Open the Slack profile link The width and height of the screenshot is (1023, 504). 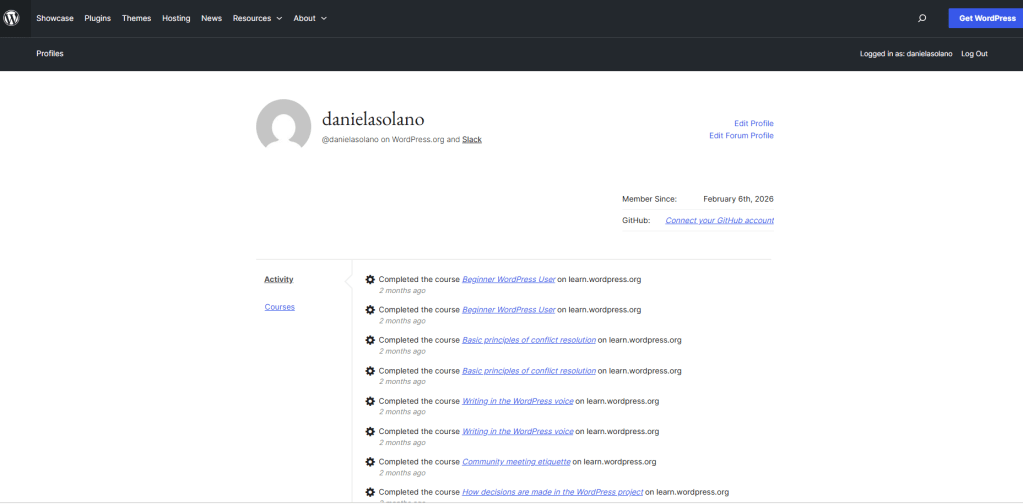tap(471, 140)
